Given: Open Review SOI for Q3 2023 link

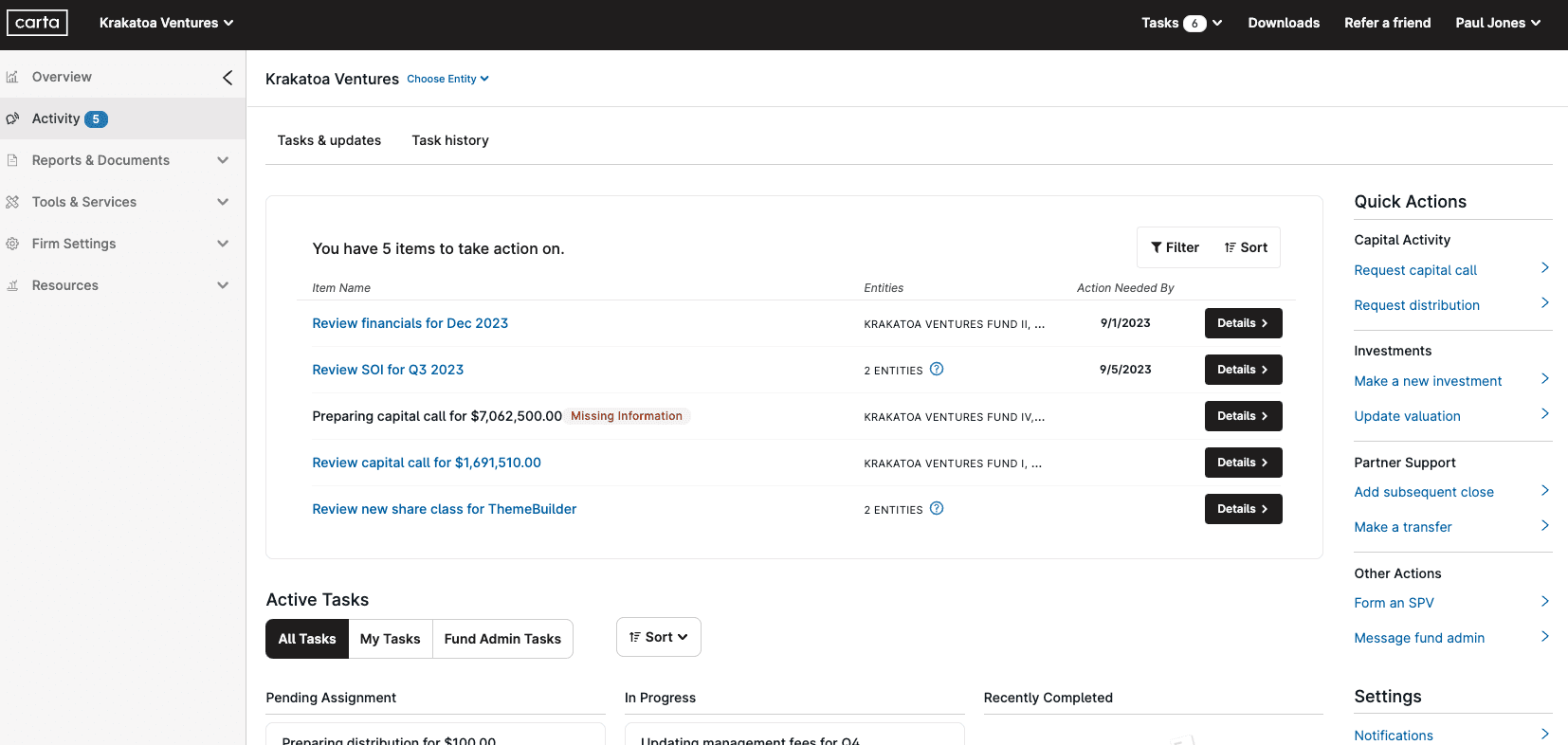Looking at the screenshot, I should [388, 370].
